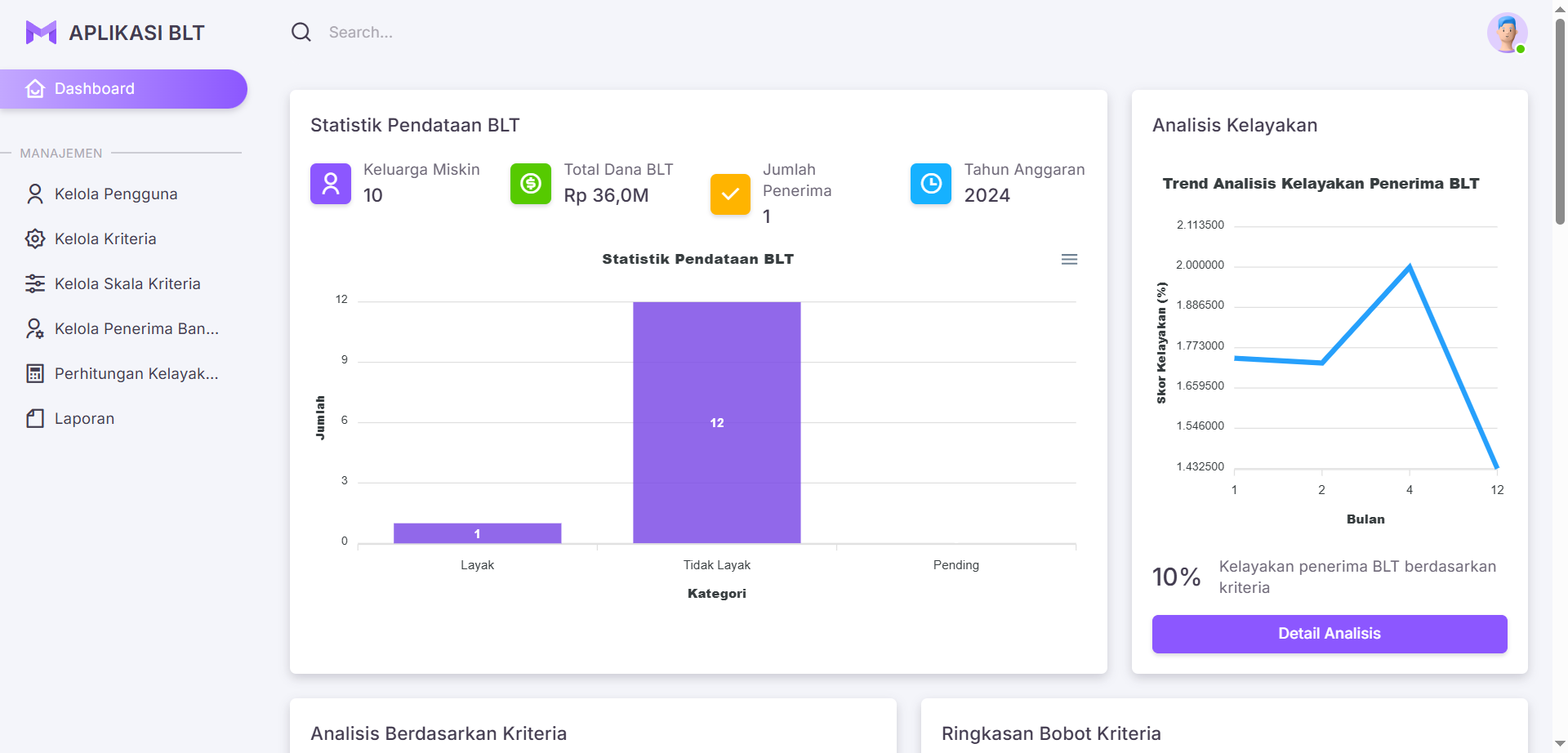Click the Kelola Skala Kriteria sliders icon
Viewport: 1568px width, 753px height.
35,284
